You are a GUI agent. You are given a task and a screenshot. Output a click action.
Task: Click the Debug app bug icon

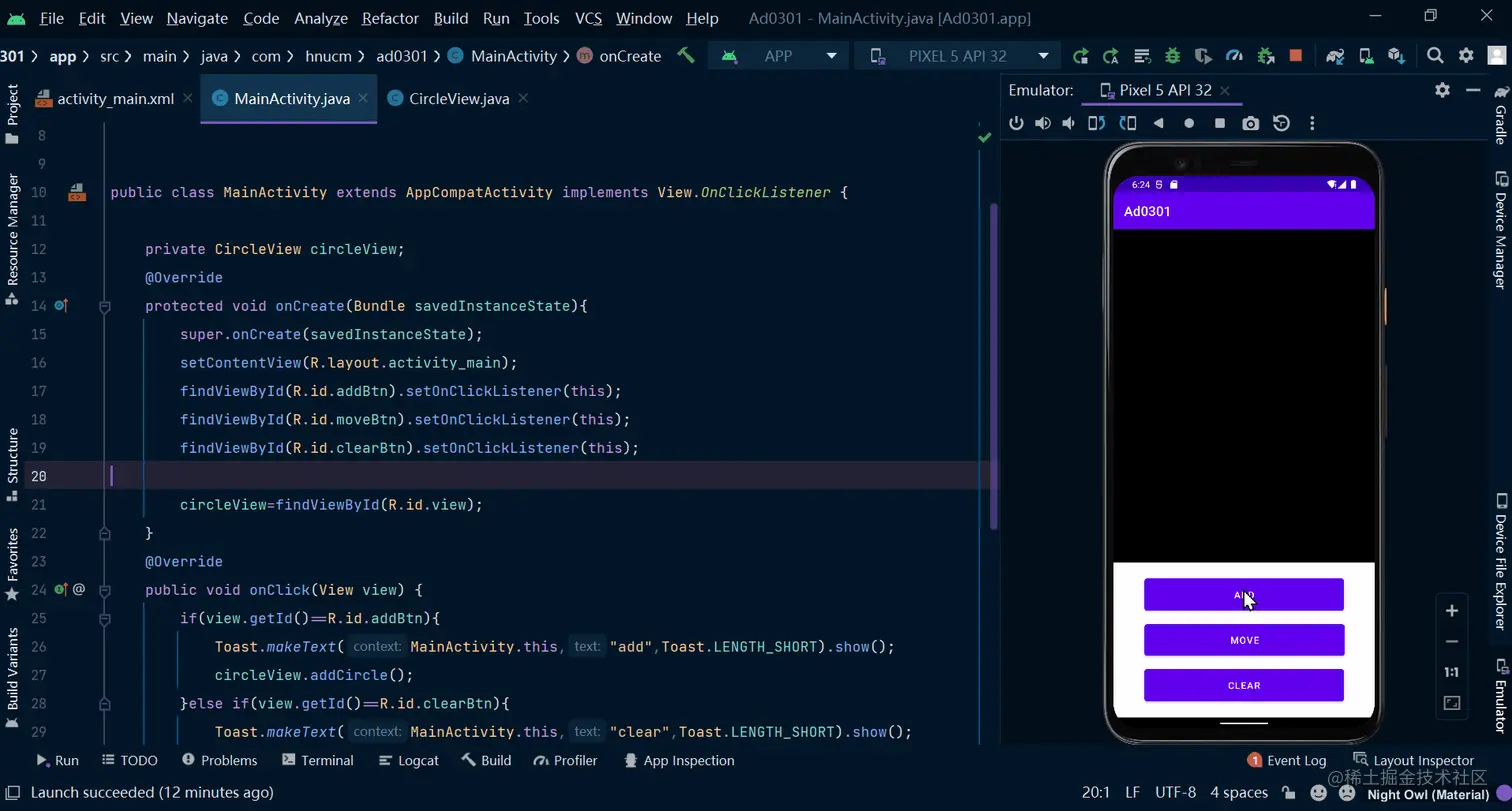coord(1172,56)
